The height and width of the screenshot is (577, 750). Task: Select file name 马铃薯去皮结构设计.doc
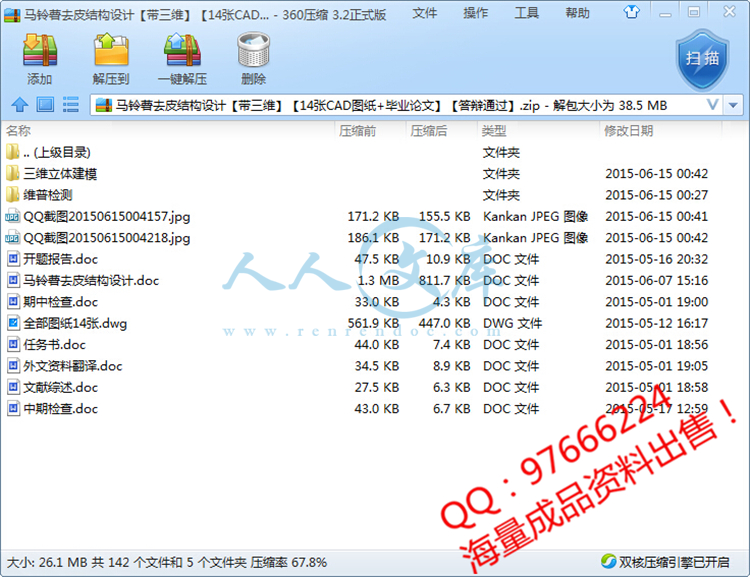(x=91, y=281)
